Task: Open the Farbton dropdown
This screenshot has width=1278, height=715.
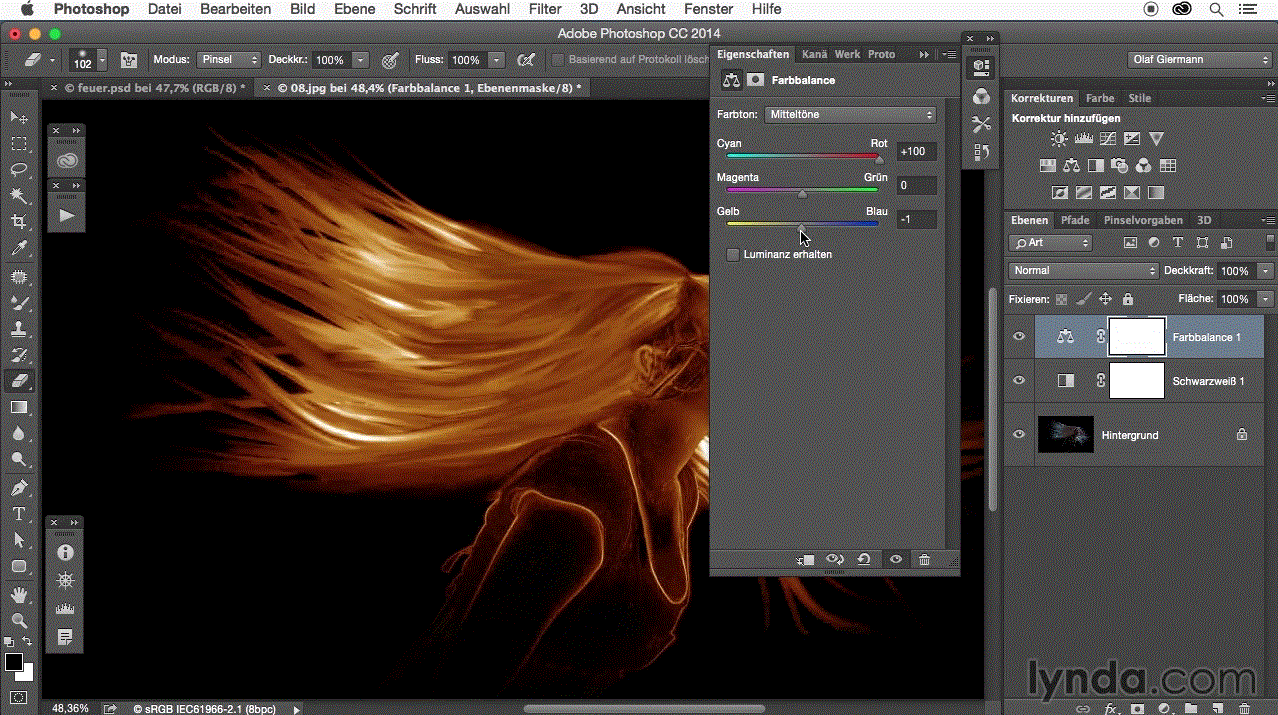Action: [x=850, y=115]
